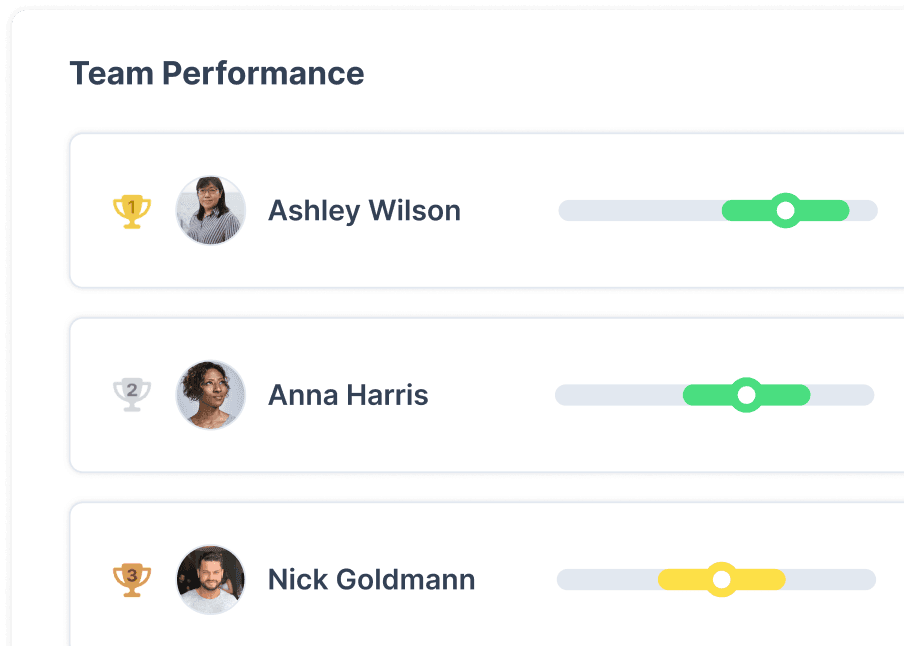
Task: Click the Team Performance heading
Action: 216,73
